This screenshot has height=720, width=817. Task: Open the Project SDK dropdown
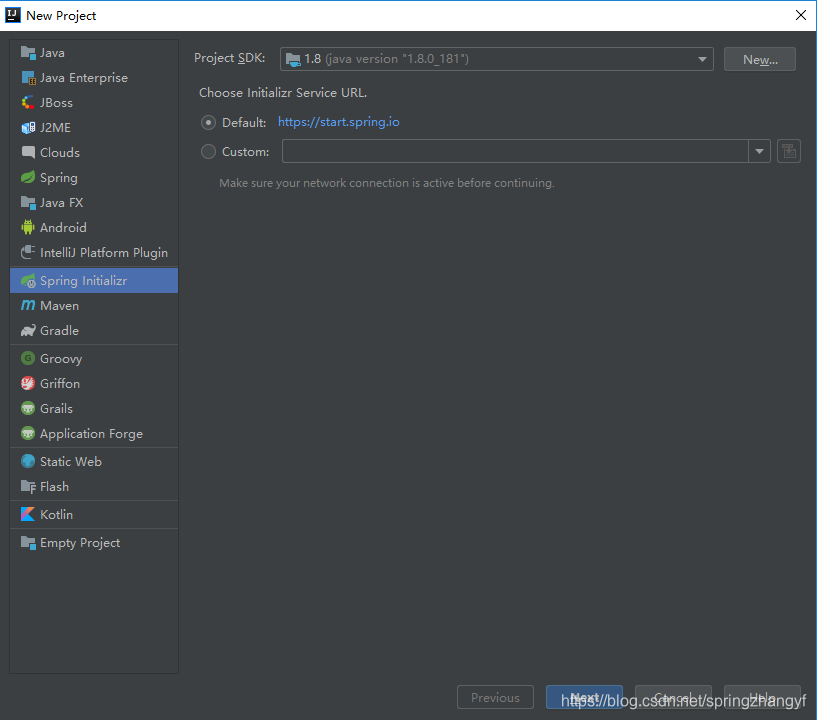point(497,59)
